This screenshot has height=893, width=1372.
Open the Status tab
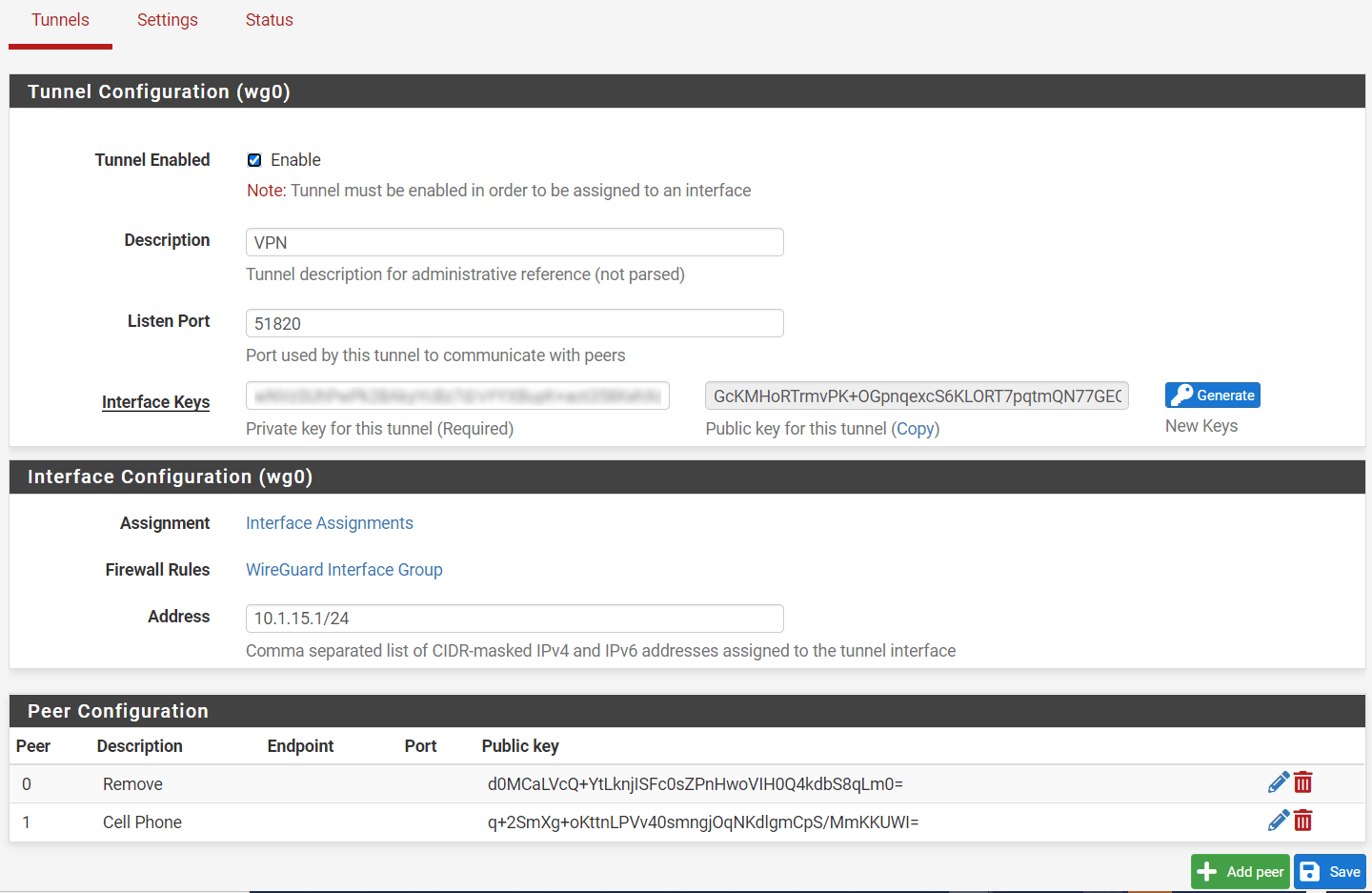click(270, 20)
